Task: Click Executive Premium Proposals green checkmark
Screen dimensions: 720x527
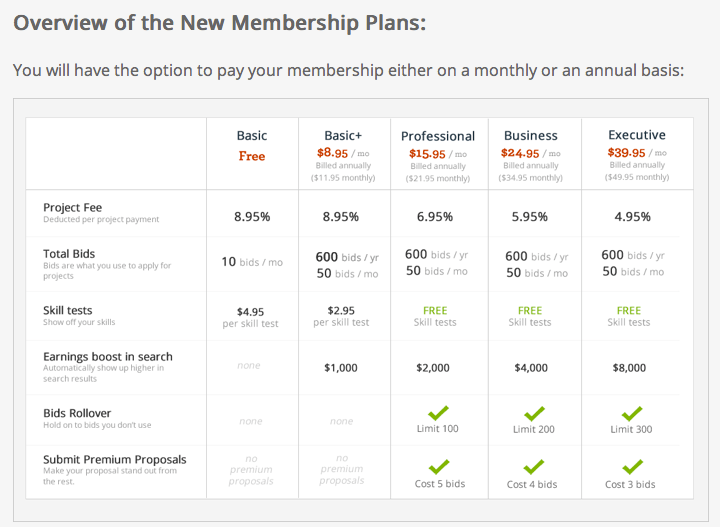Action: point(630,467)
